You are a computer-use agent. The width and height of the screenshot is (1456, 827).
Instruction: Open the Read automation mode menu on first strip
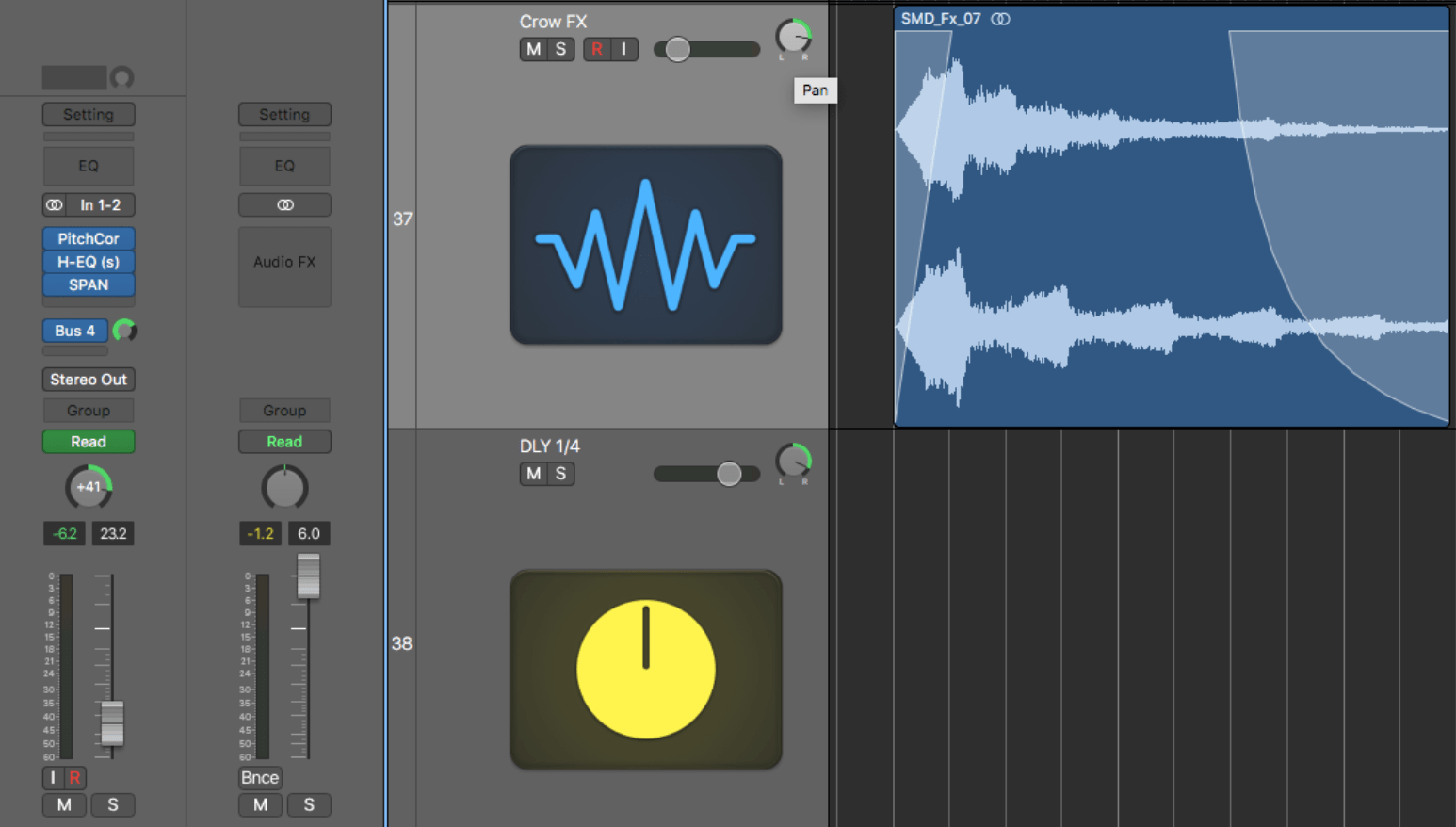[89, 442]
